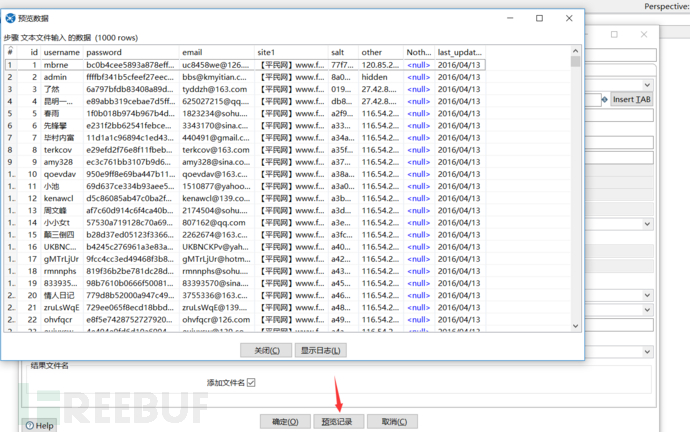Select username cell 'mbrne'
Viewport: 690px width, 432px height.
pyautogui.click(x=56, y=65)
